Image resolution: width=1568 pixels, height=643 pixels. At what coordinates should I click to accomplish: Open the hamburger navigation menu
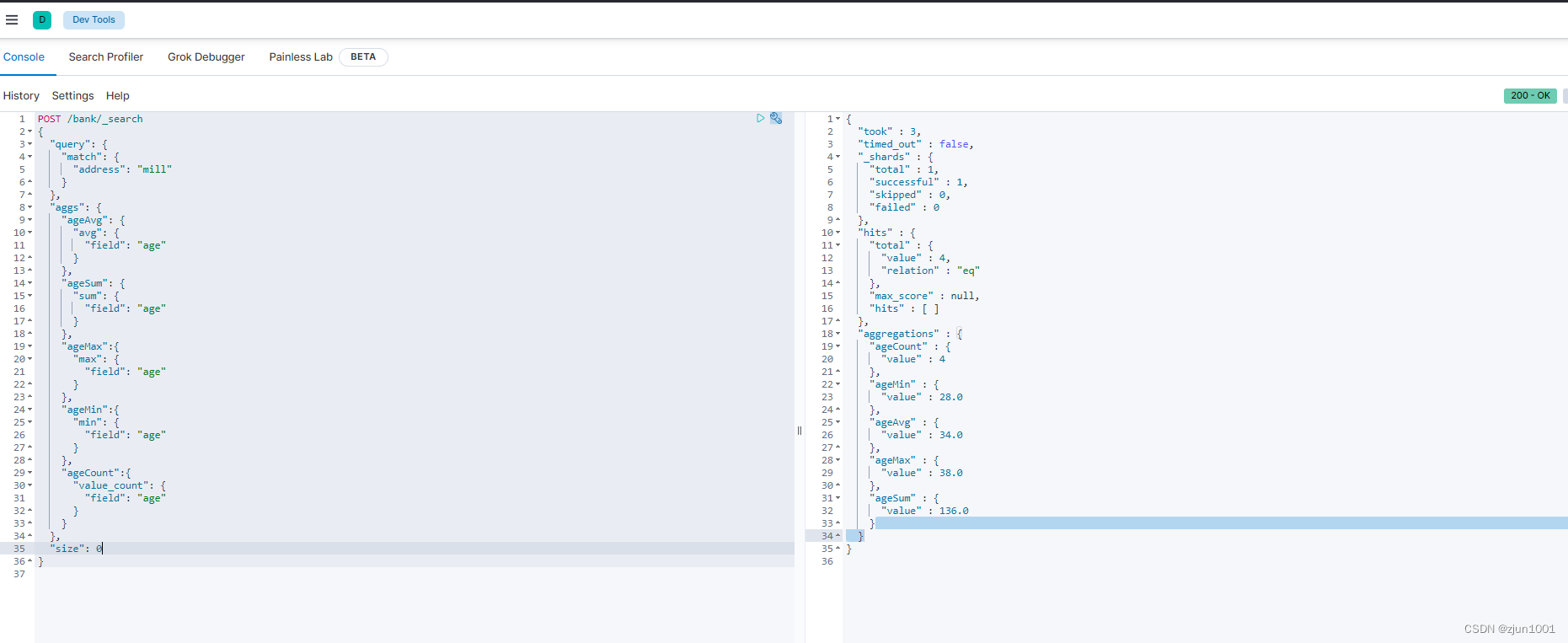[x=12, y=19]
